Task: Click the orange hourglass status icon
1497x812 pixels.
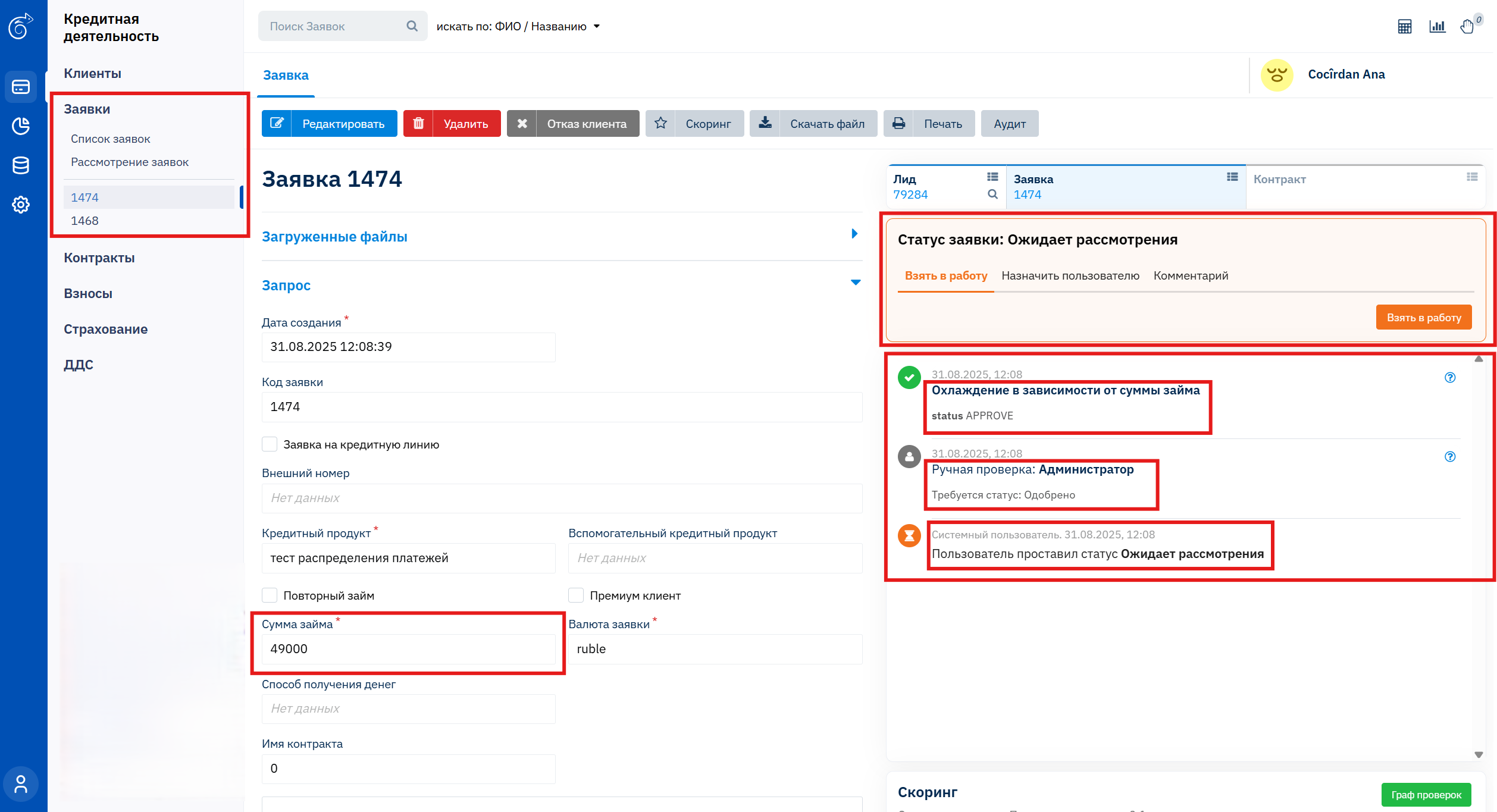Action: [909, 535]
